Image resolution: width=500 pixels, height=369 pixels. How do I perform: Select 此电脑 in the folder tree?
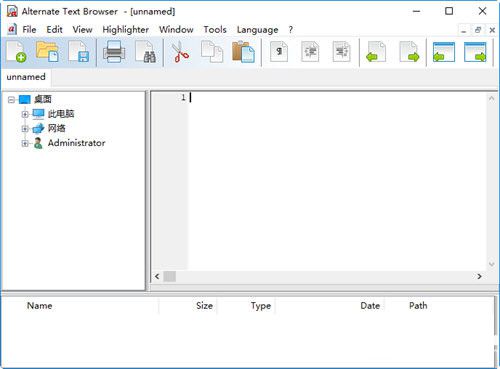click(61, 114)
